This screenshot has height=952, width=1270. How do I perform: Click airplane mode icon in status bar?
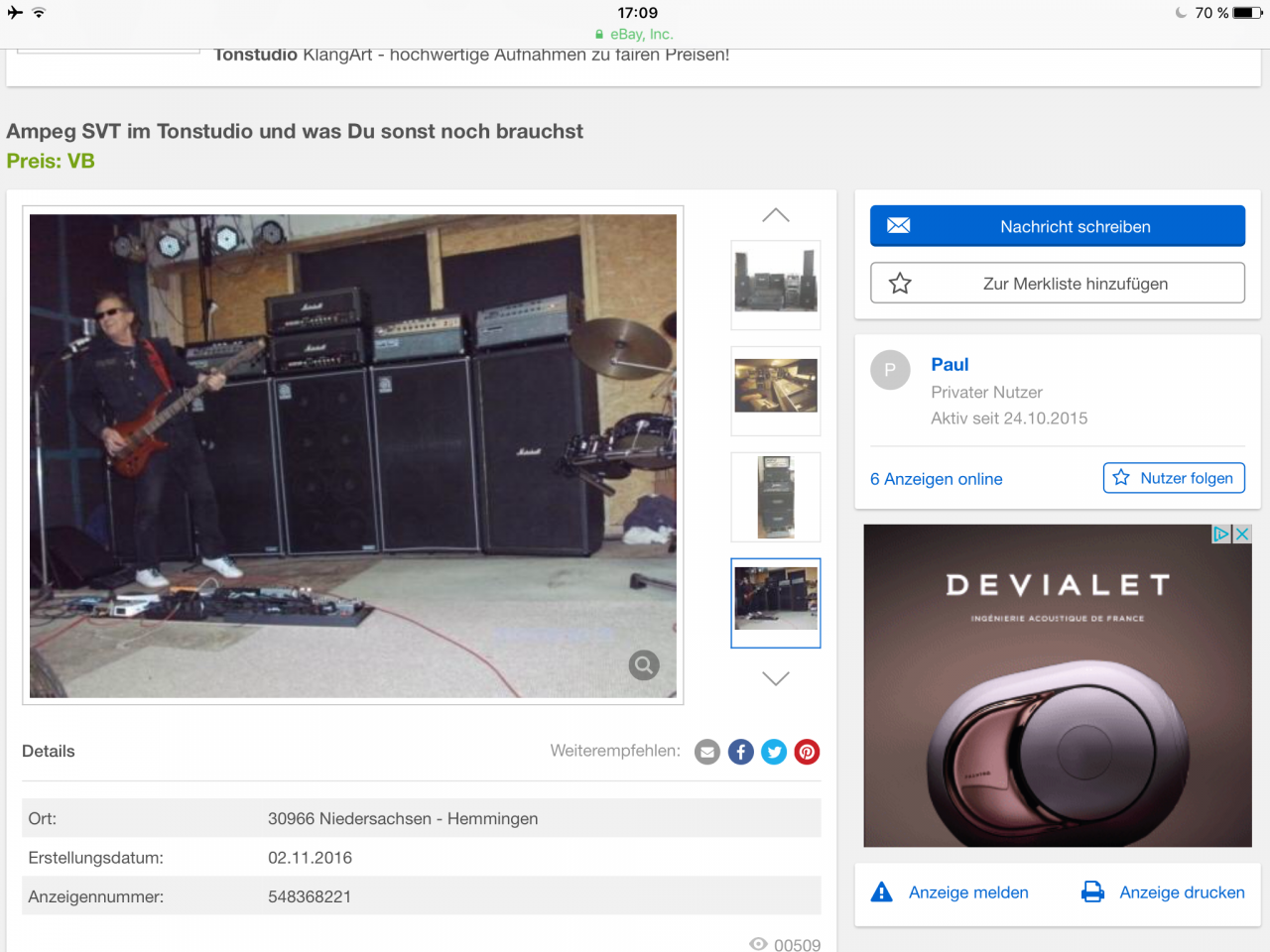coord(15,13)
